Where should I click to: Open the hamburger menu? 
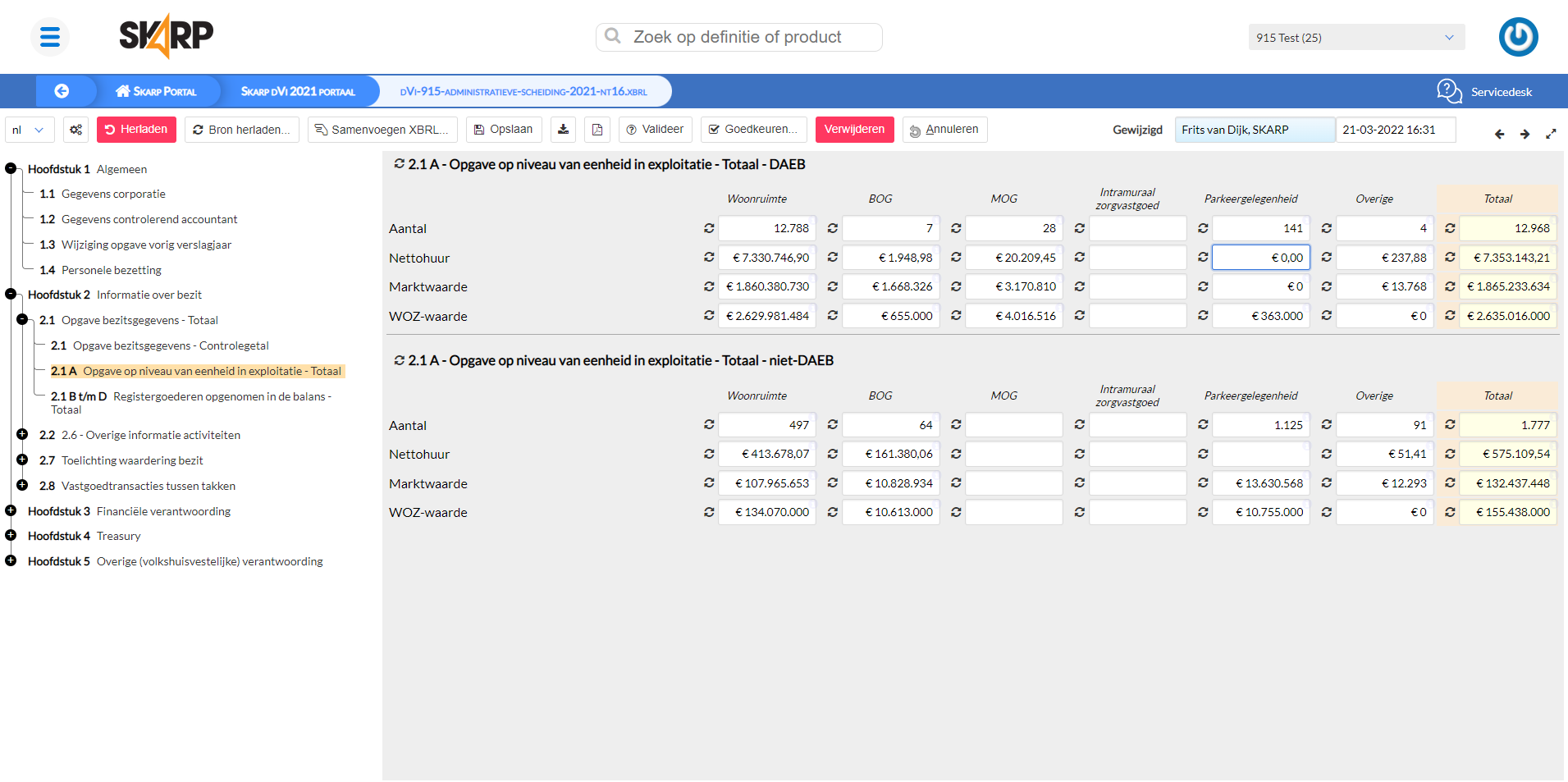(x=50, y=37)
